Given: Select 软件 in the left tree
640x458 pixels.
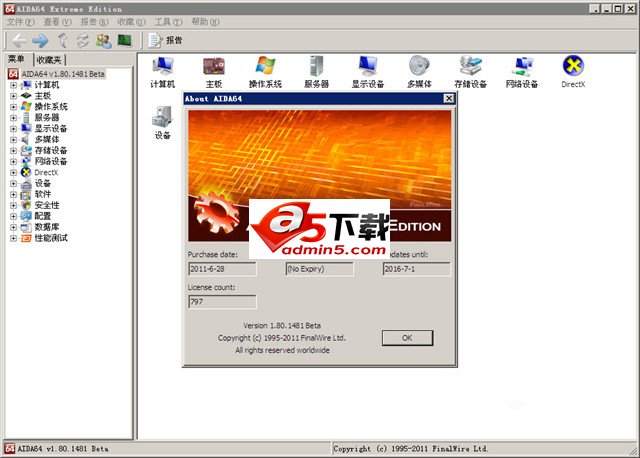Looking at the screenshot, I should [x=42, y=194].
